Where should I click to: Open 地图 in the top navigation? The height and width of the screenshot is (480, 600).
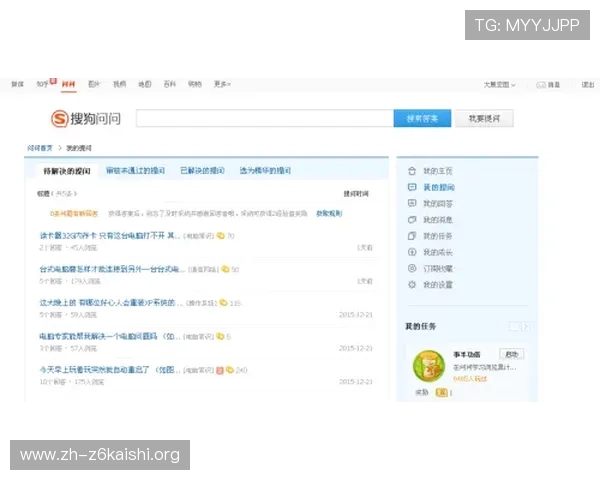(x=145, y=84)
